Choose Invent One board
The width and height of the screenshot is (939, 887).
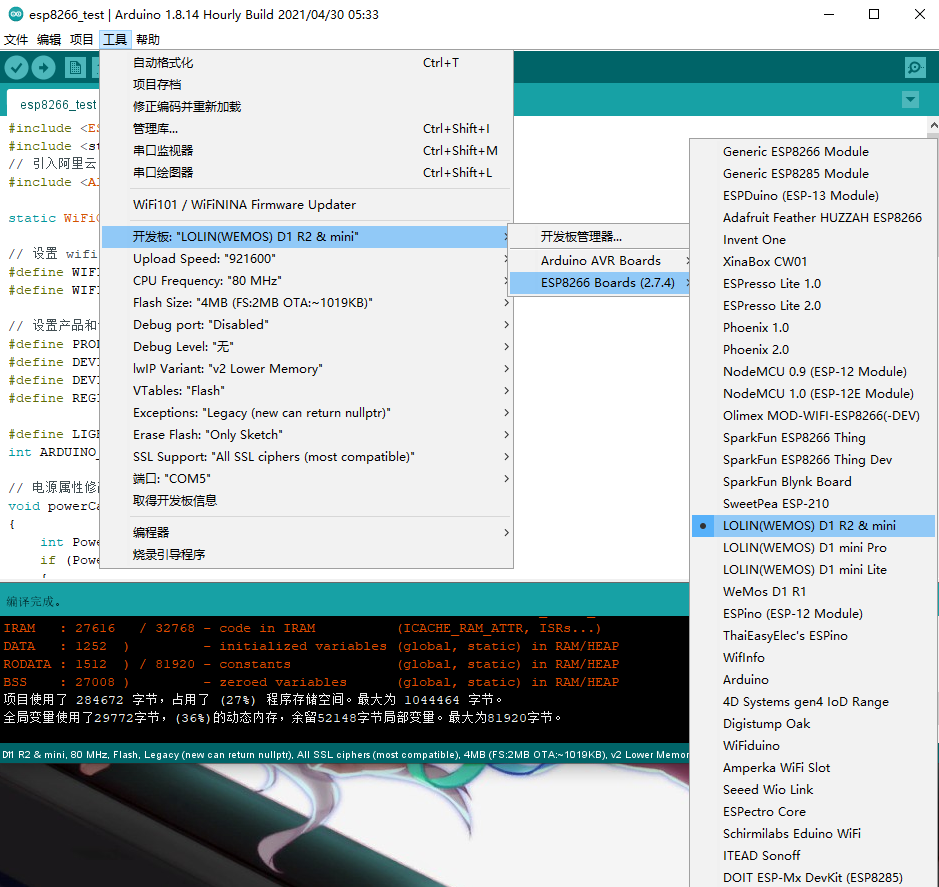click(x=813, y=240)
